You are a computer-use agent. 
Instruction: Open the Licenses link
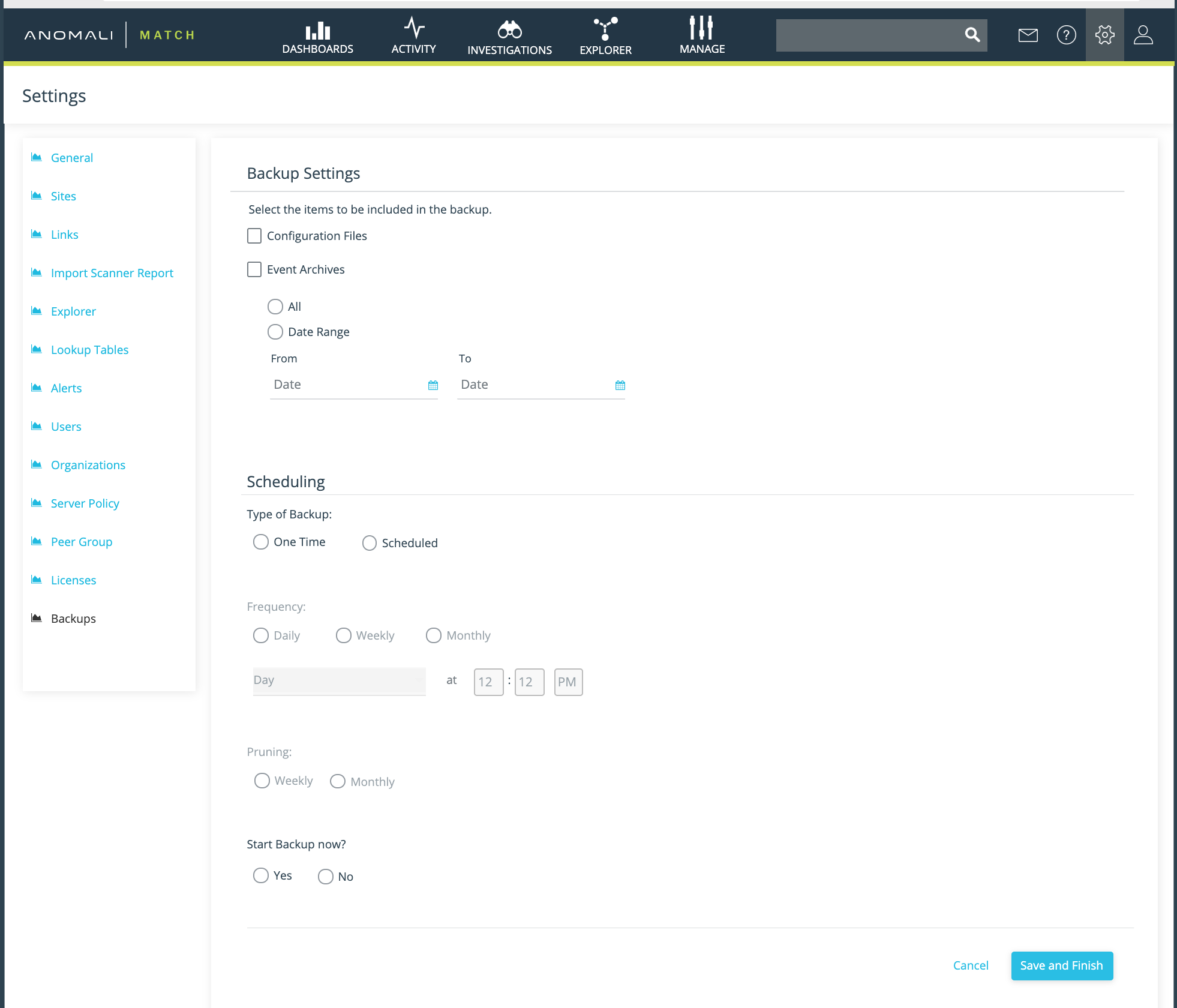click(73, 580)
